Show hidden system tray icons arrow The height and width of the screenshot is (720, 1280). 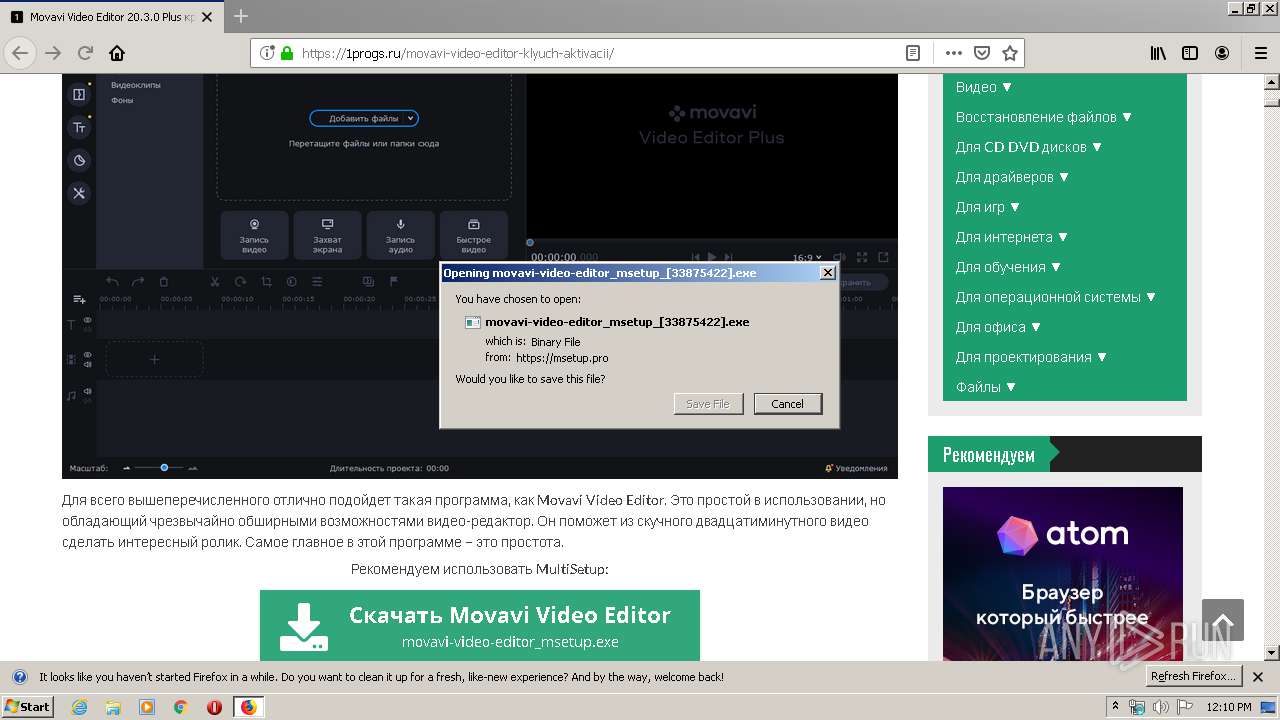1115,707
